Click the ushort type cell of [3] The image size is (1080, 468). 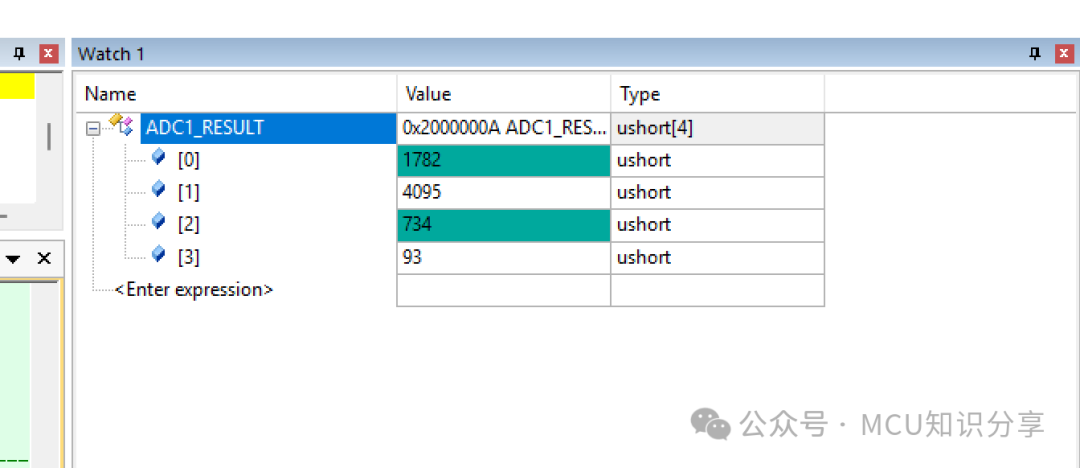718,258
